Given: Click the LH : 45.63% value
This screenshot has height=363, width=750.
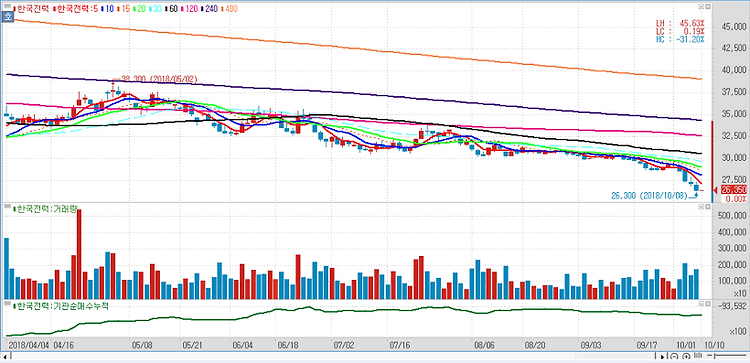Looking at the screenshot, I should [681, 23].
